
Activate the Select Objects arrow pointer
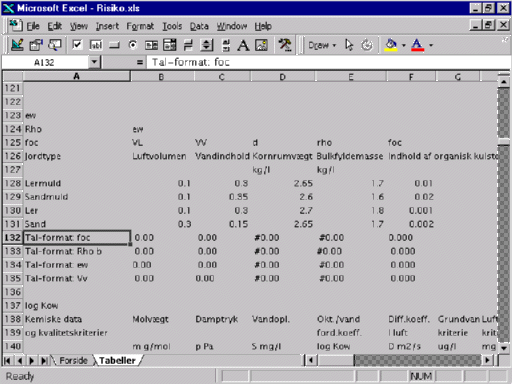(349, 45)
